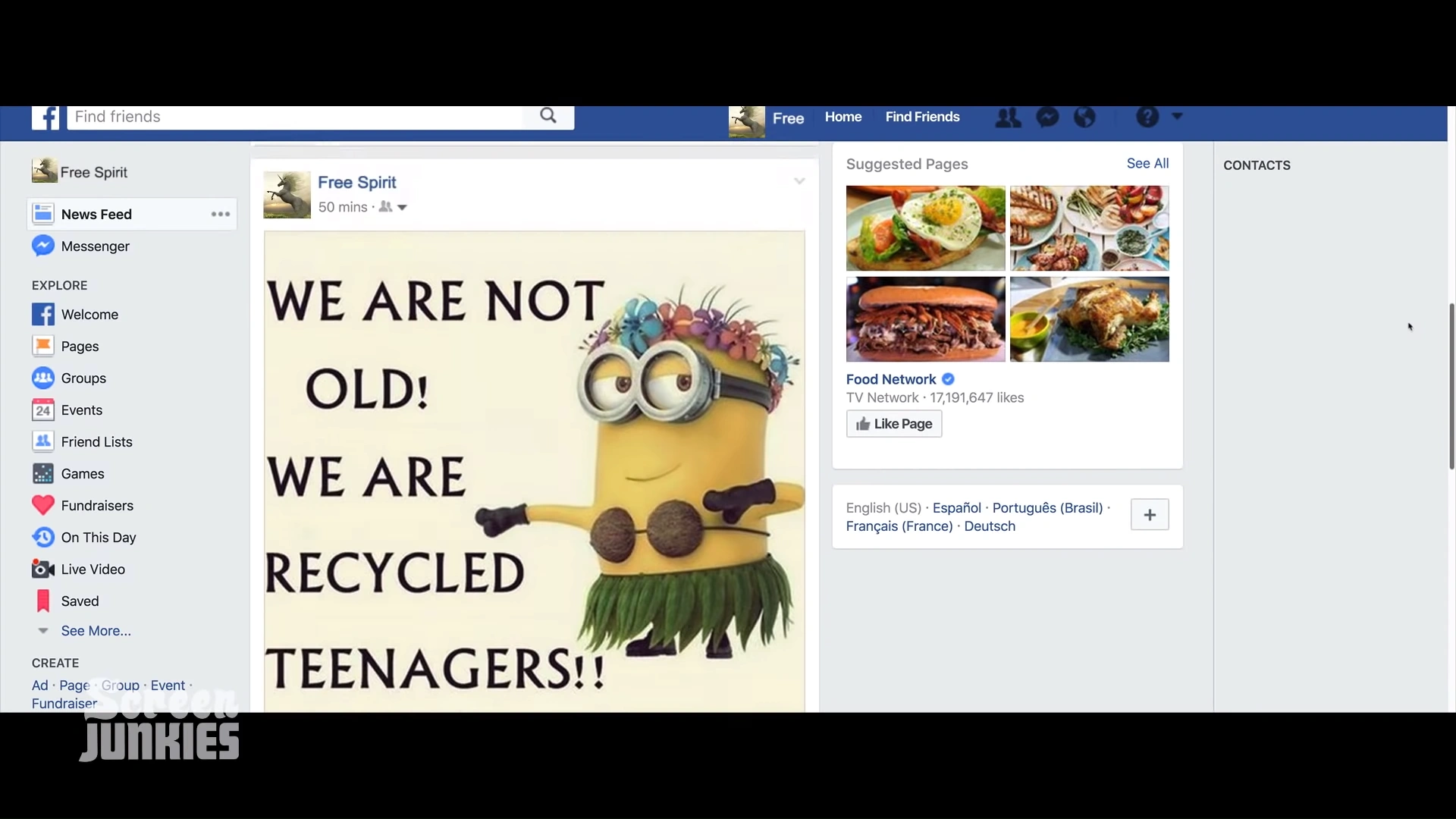Open Games from the sidebar
This screenshot has width=1456, height=819.
tap(82, 474)
